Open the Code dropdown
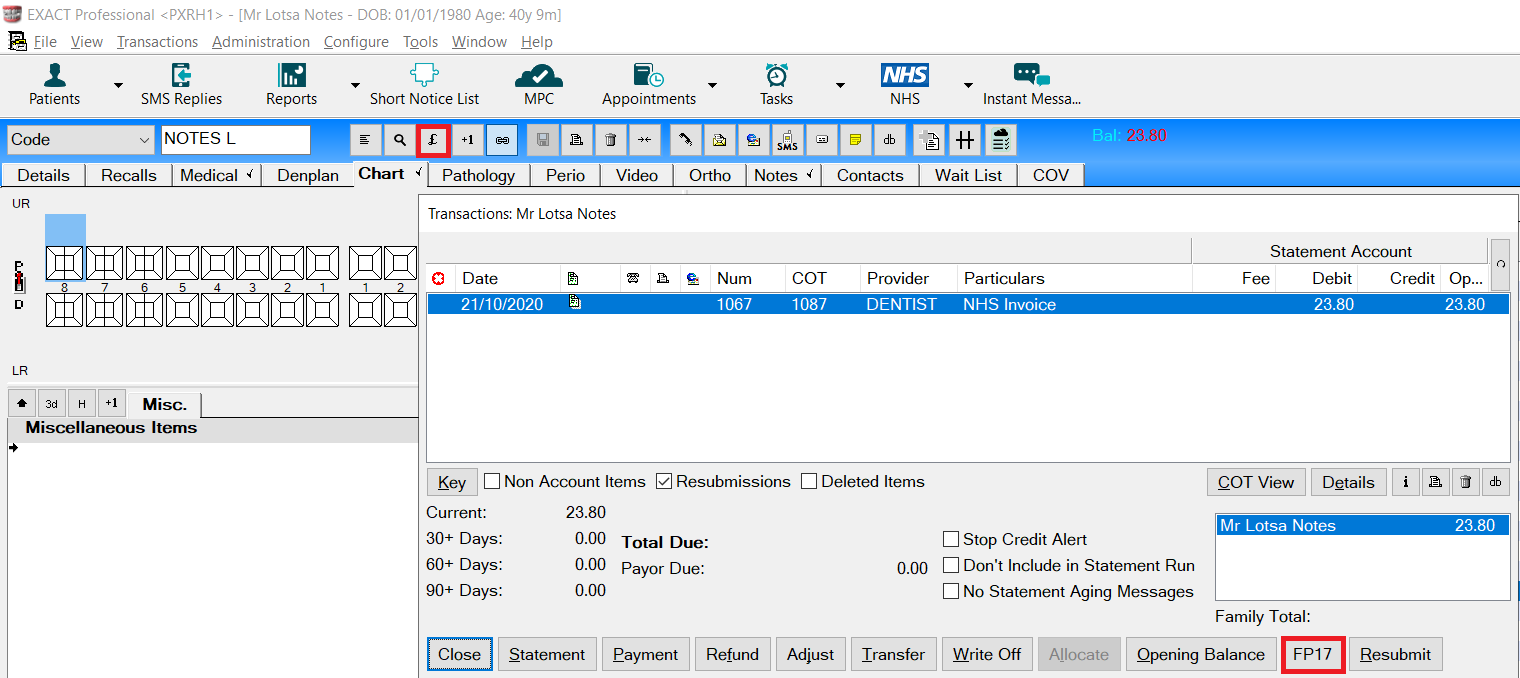1520x678 pixels. (81, 140)
